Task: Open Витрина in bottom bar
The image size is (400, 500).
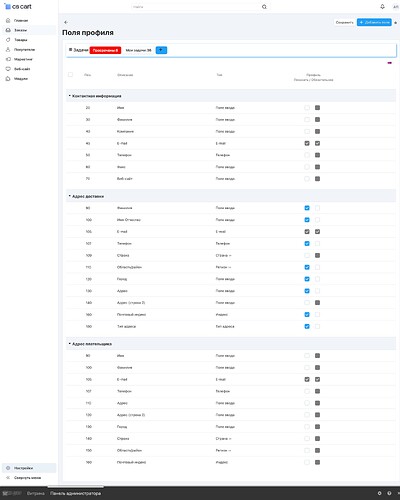Action: pyautogui.click(x=36, y=493)
